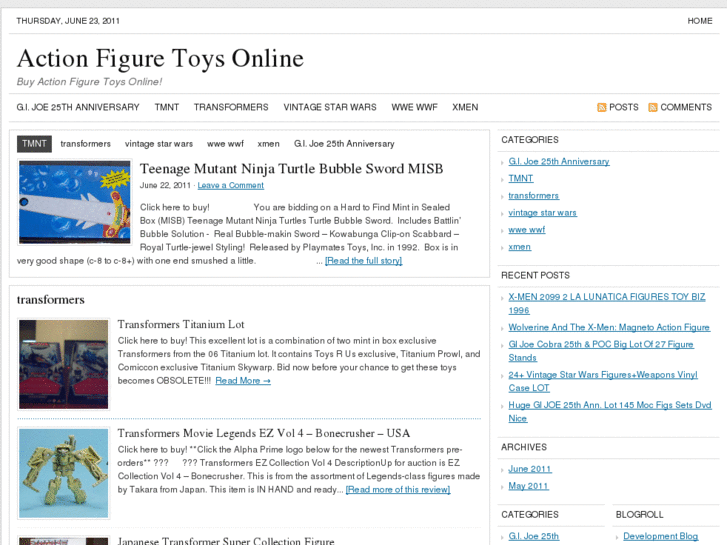Click Leave a Comment link

pyautogui.click(x=230, y=186)
